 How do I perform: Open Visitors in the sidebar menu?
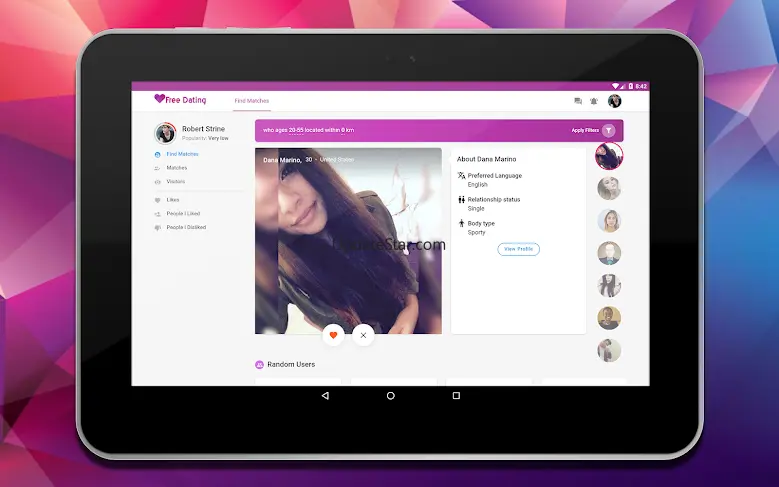(175, 182)
